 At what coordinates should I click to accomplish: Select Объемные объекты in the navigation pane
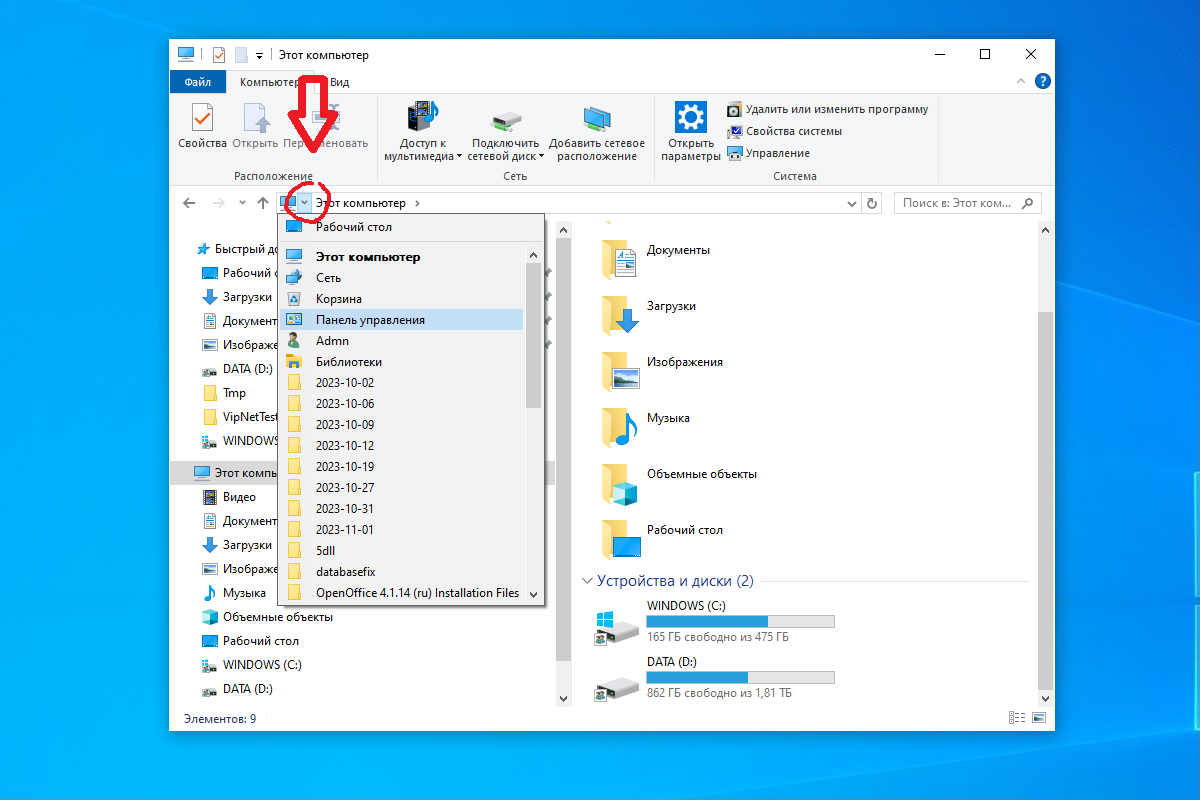click(267, 617)
